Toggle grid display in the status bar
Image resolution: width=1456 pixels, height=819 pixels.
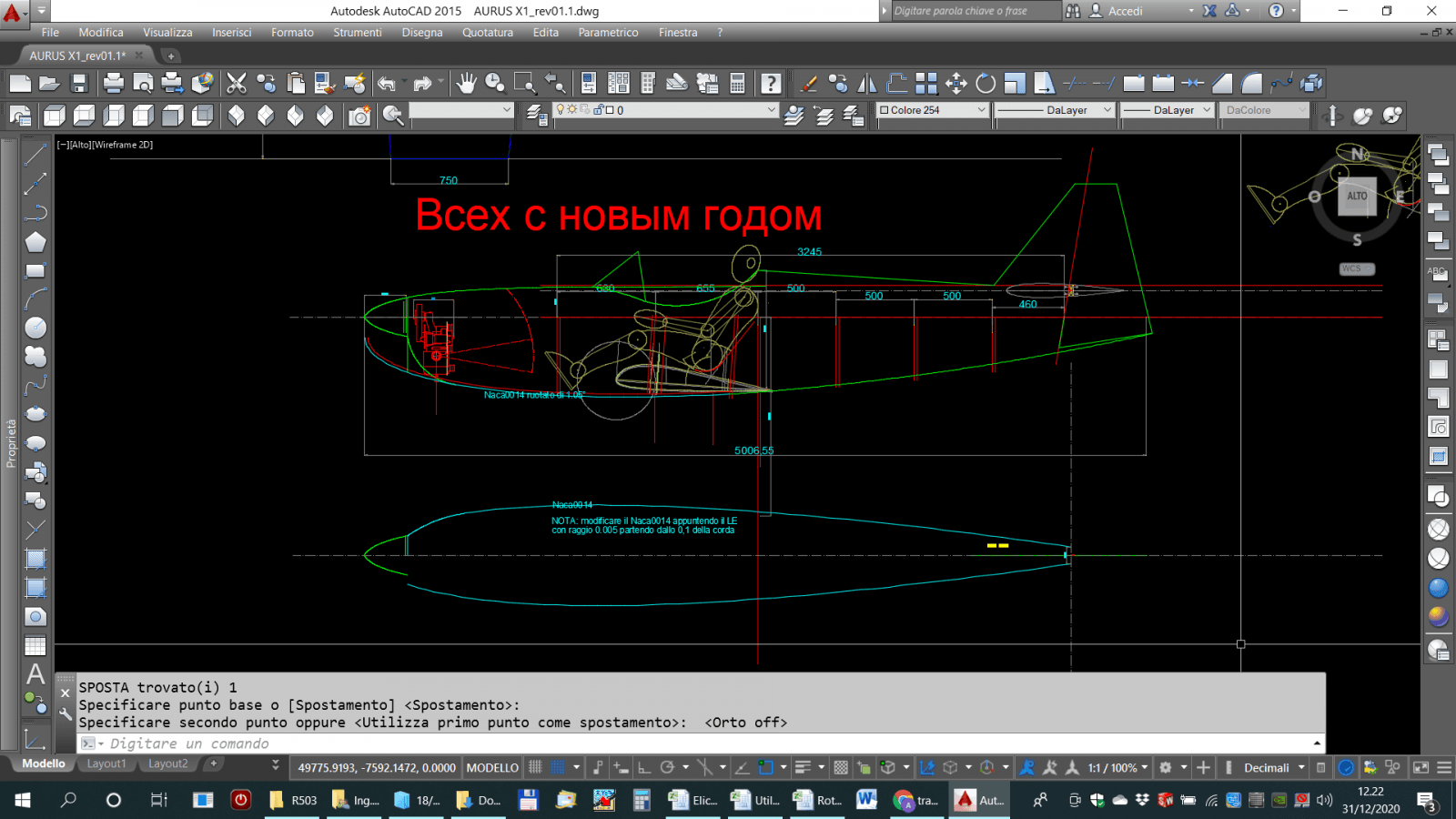tap(535, 767)
